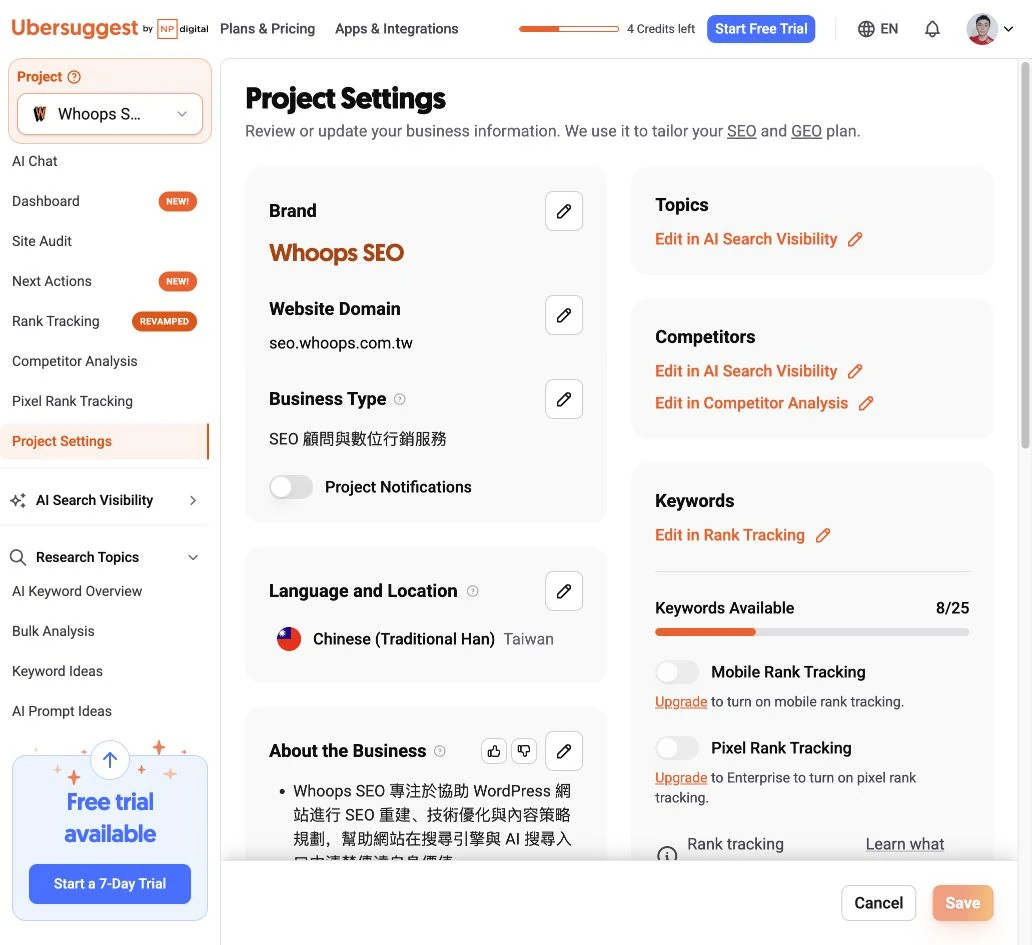Click the Keywords Available progress bar
The width and height of the screenshot is (1032, 945).
click(812, 632)
